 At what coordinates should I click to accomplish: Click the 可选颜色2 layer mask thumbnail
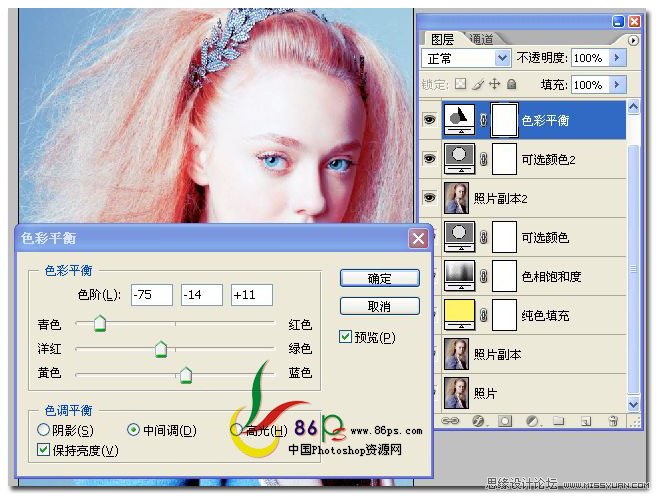[x=504, y=159]
